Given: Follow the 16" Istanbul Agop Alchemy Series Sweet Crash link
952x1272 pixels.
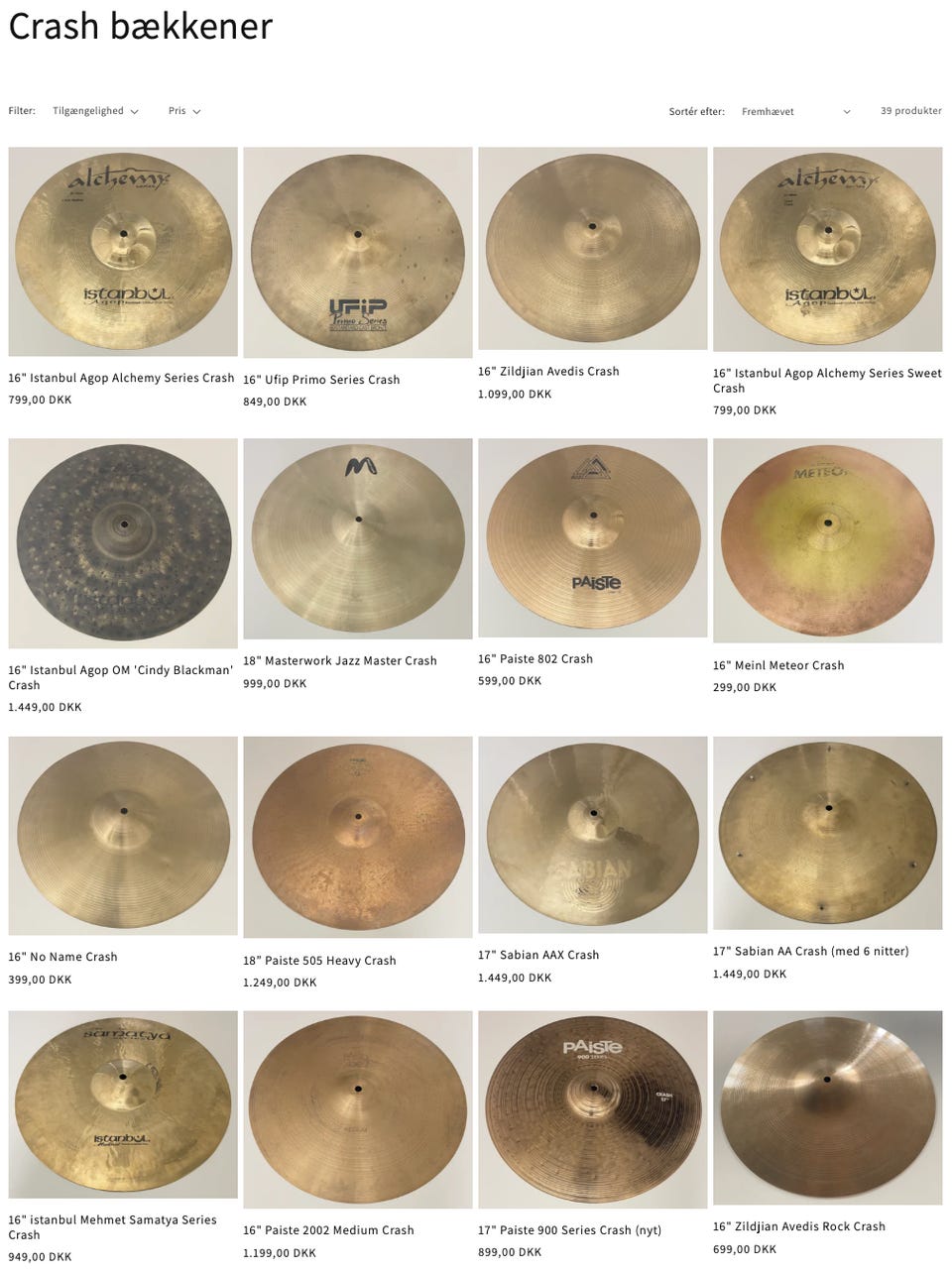Looking at the screenshot, I should pyautogui.click(x=827, y=381).
